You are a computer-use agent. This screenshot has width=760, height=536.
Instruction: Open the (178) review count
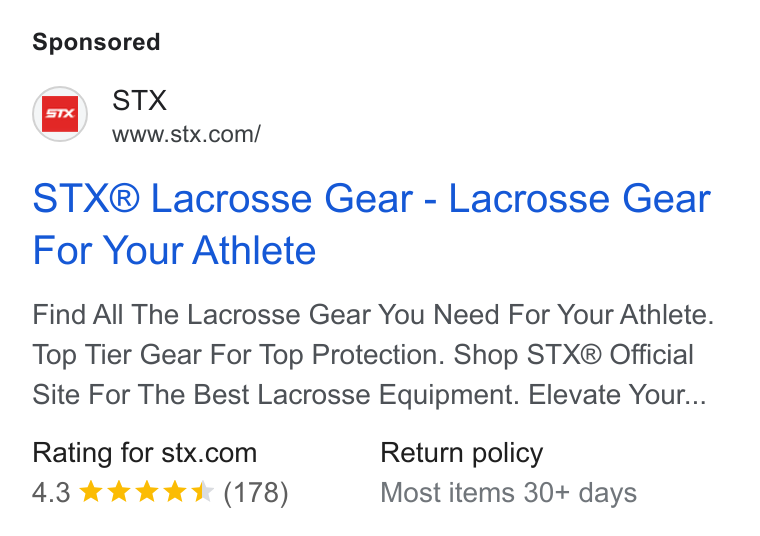(255, 493)
